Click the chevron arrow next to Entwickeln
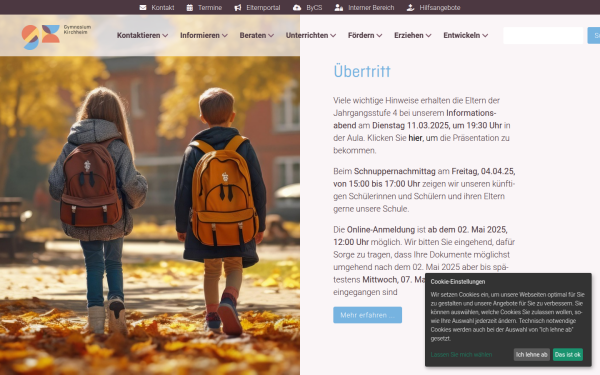600x375 pixels. tap(485, 36)
